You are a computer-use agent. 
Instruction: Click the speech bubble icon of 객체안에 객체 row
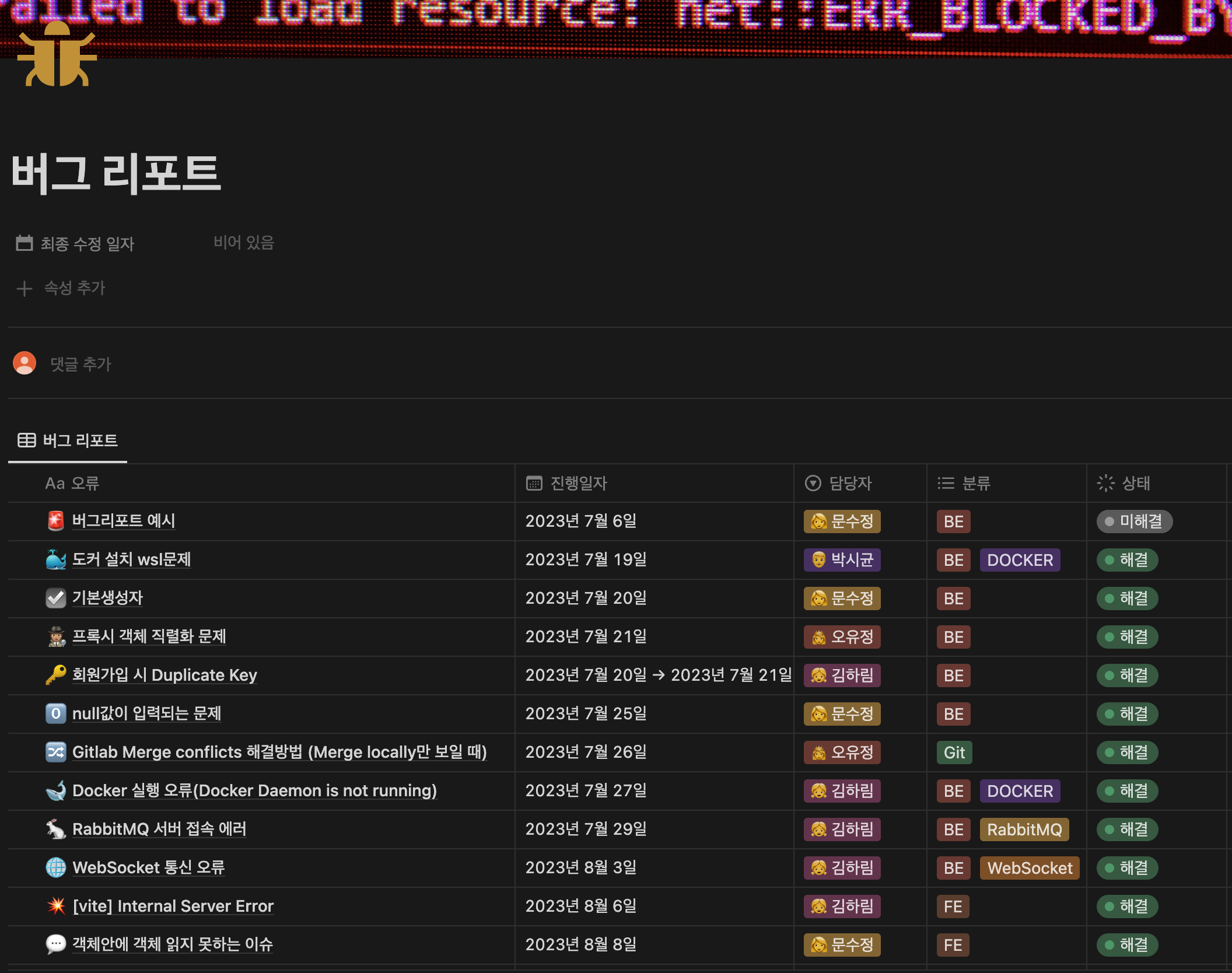pos(56,944)
